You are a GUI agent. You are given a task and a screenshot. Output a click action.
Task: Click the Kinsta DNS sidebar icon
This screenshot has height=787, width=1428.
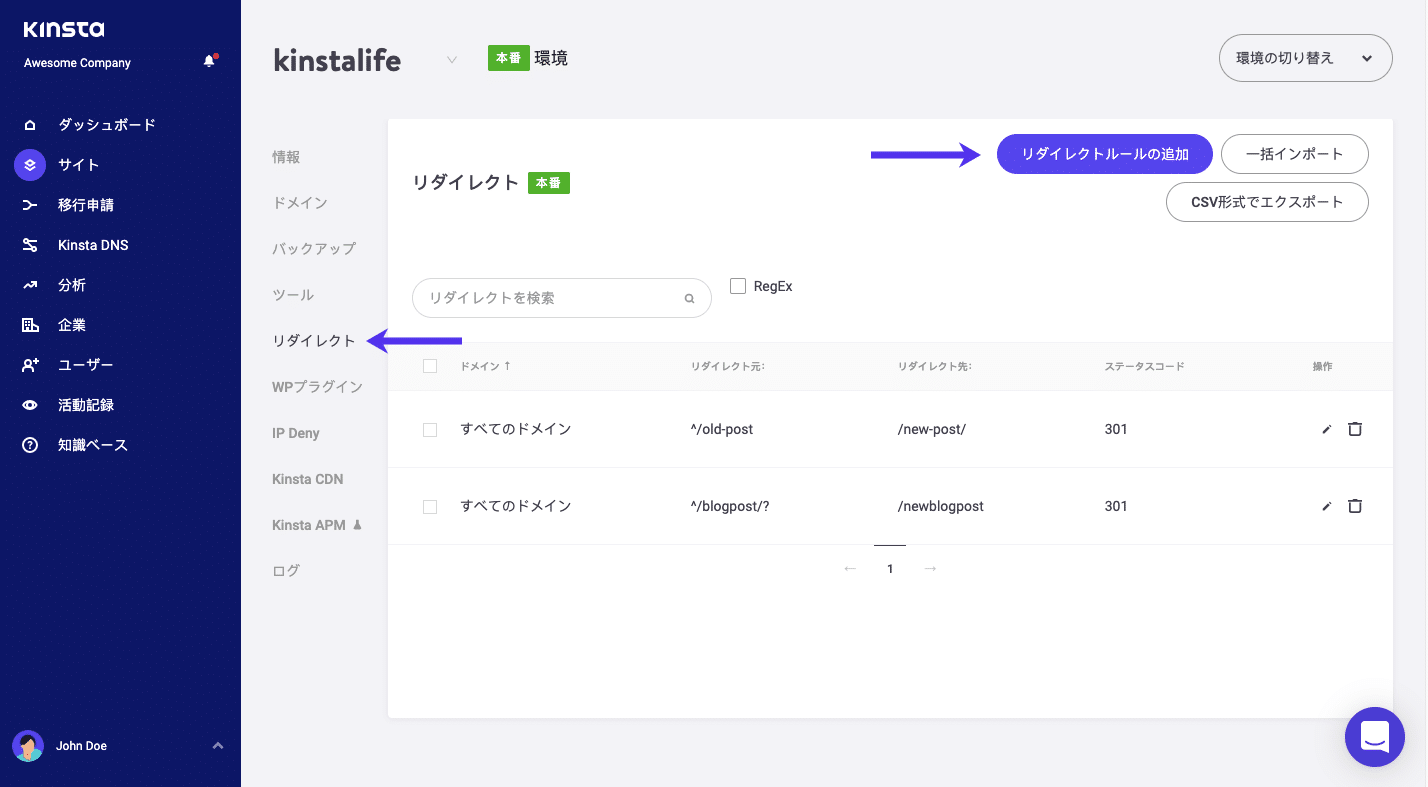click(x=28, y=244)
